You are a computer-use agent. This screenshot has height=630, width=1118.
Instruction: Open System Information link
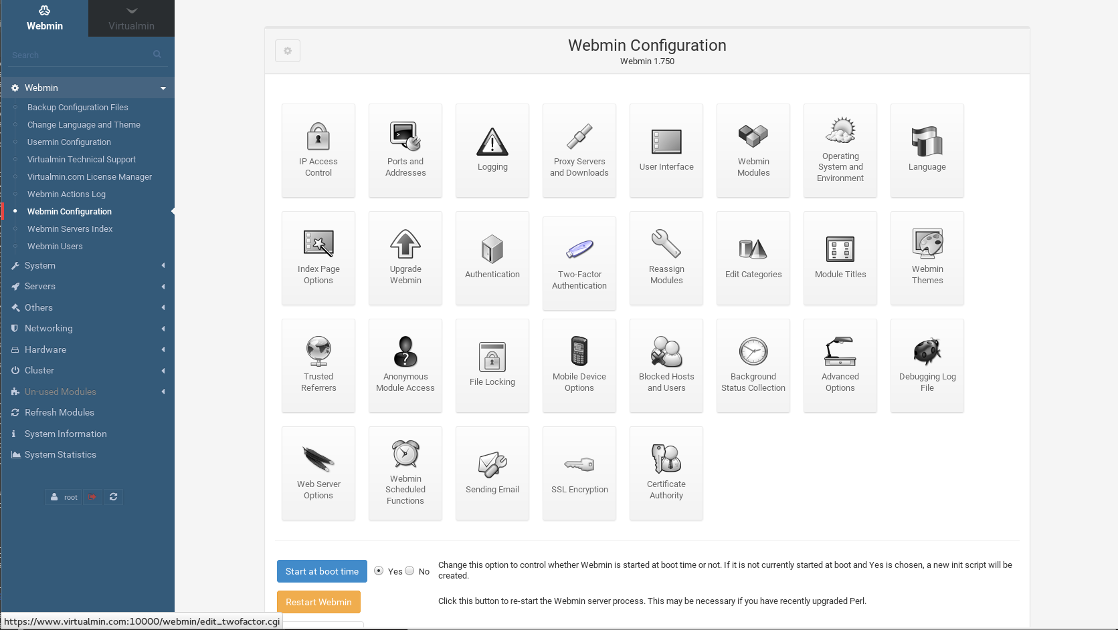pos(66,433)
